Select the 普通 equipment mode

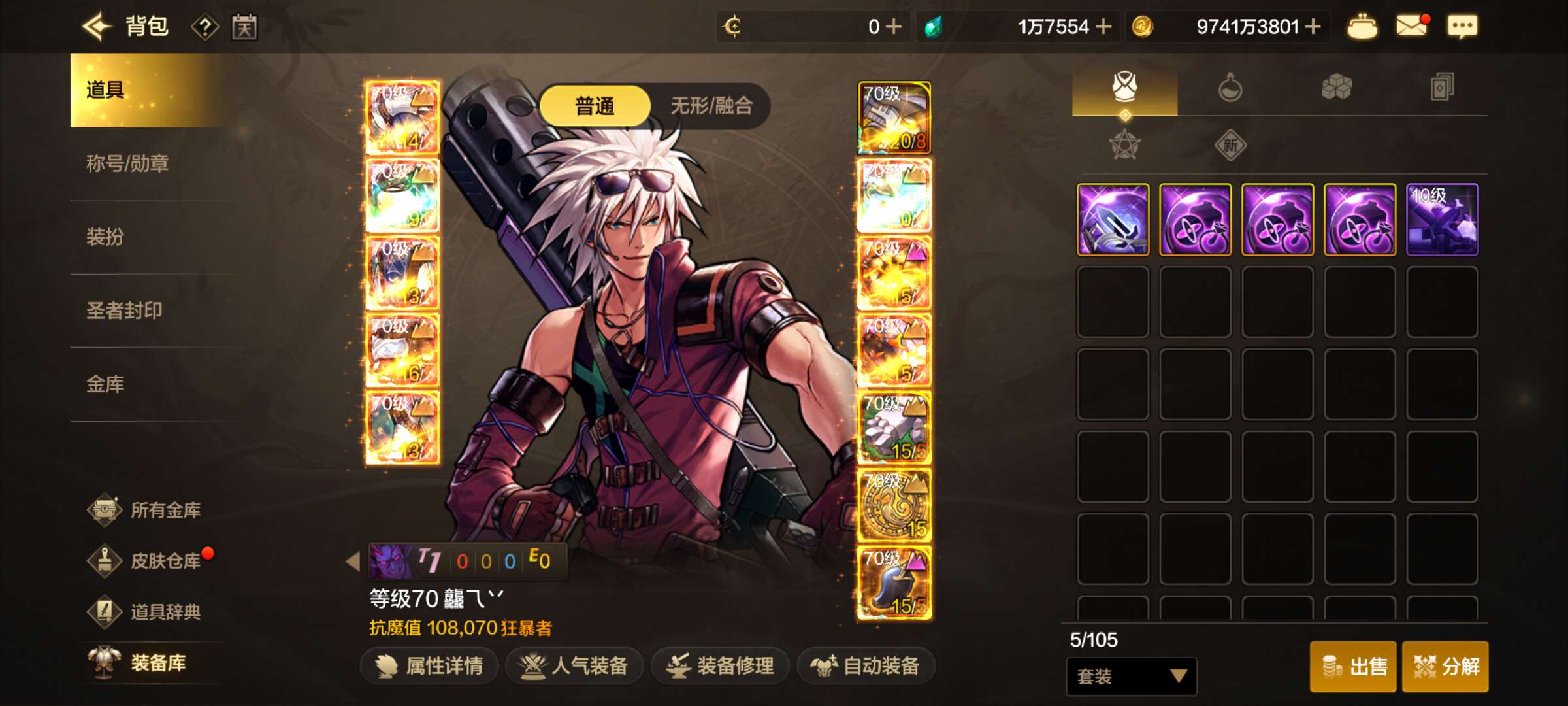click(x=595, y=106)
